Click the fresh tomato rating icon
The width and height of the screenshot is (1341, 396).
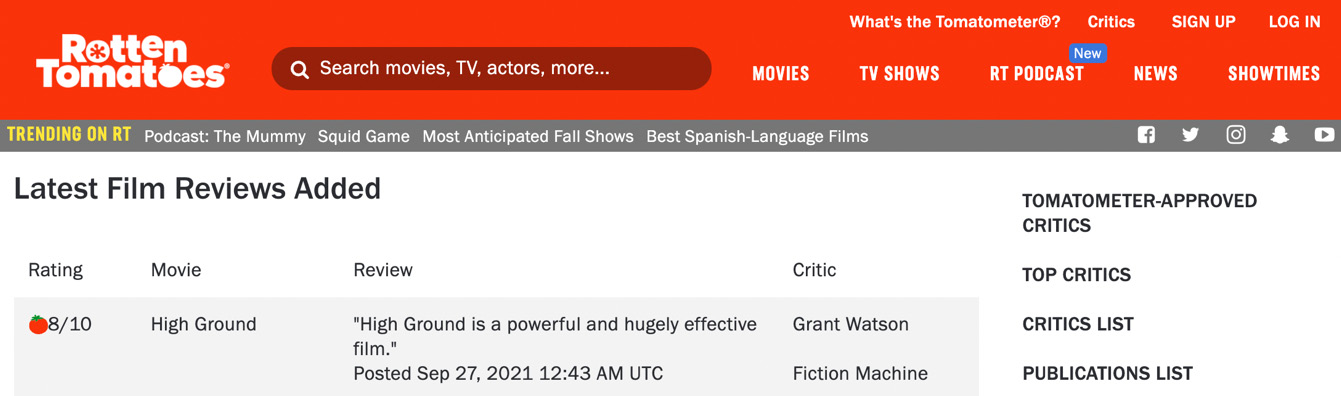pos(38,324)
